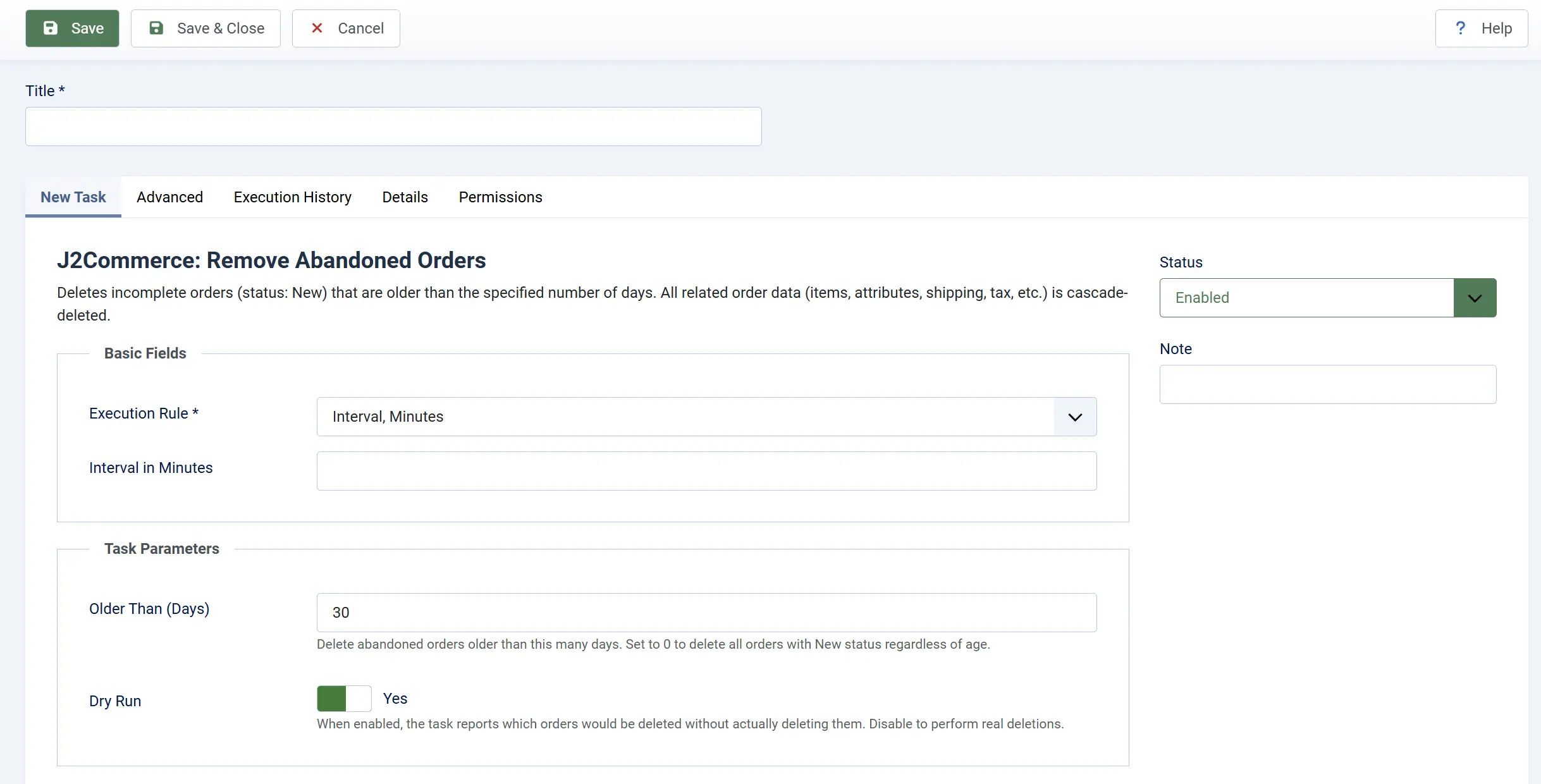Image resolution: width=1541 pixels, height=784 pixels.
Task: Click the Status label
Action: click(1181, 262)
